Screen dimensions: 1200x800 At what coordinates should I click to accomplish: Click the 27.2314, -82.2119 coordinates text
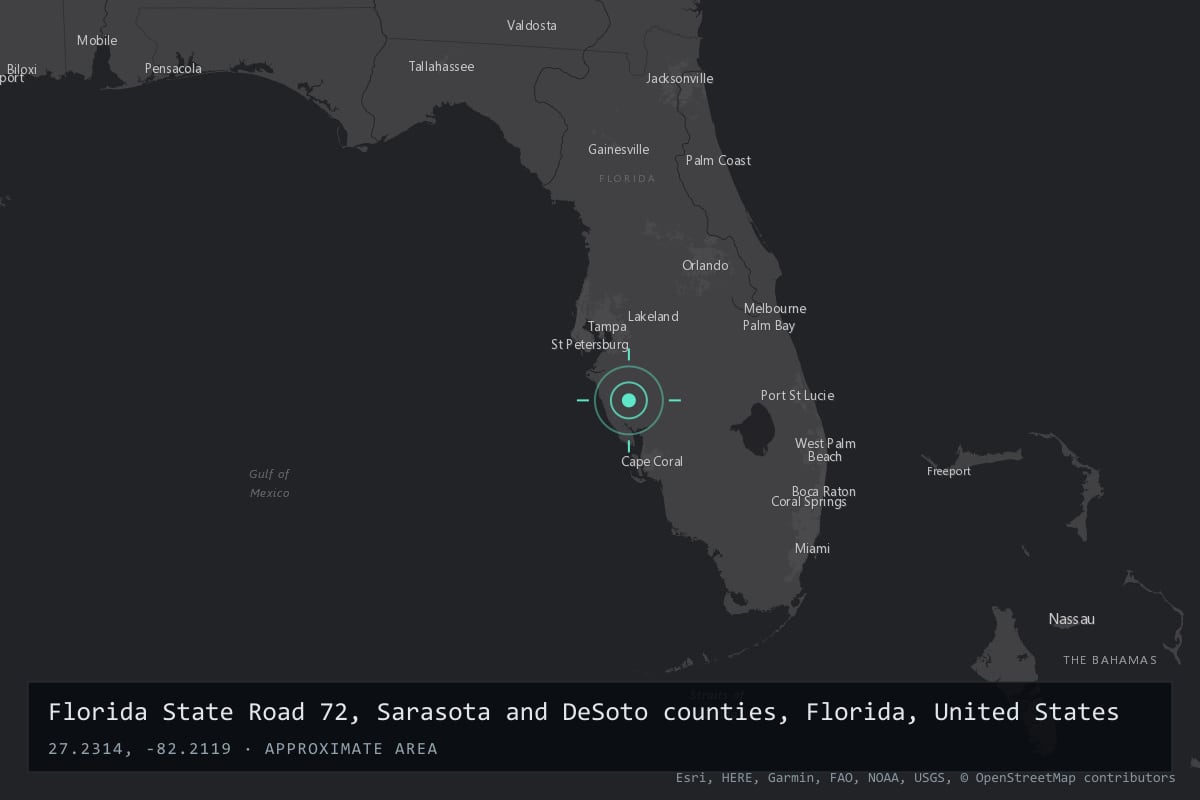tap(139, 748)
